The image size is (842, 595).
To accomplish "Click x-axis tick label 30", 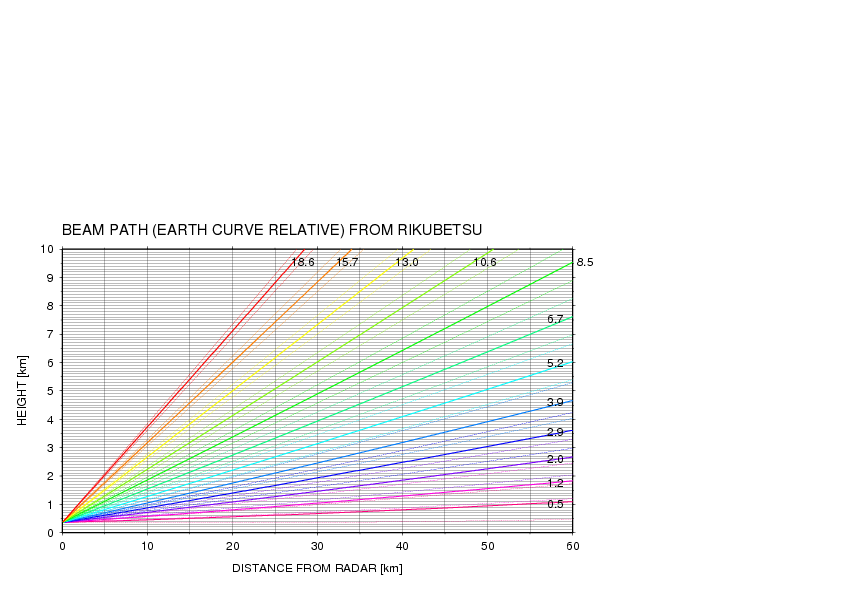I will point(317,546).
